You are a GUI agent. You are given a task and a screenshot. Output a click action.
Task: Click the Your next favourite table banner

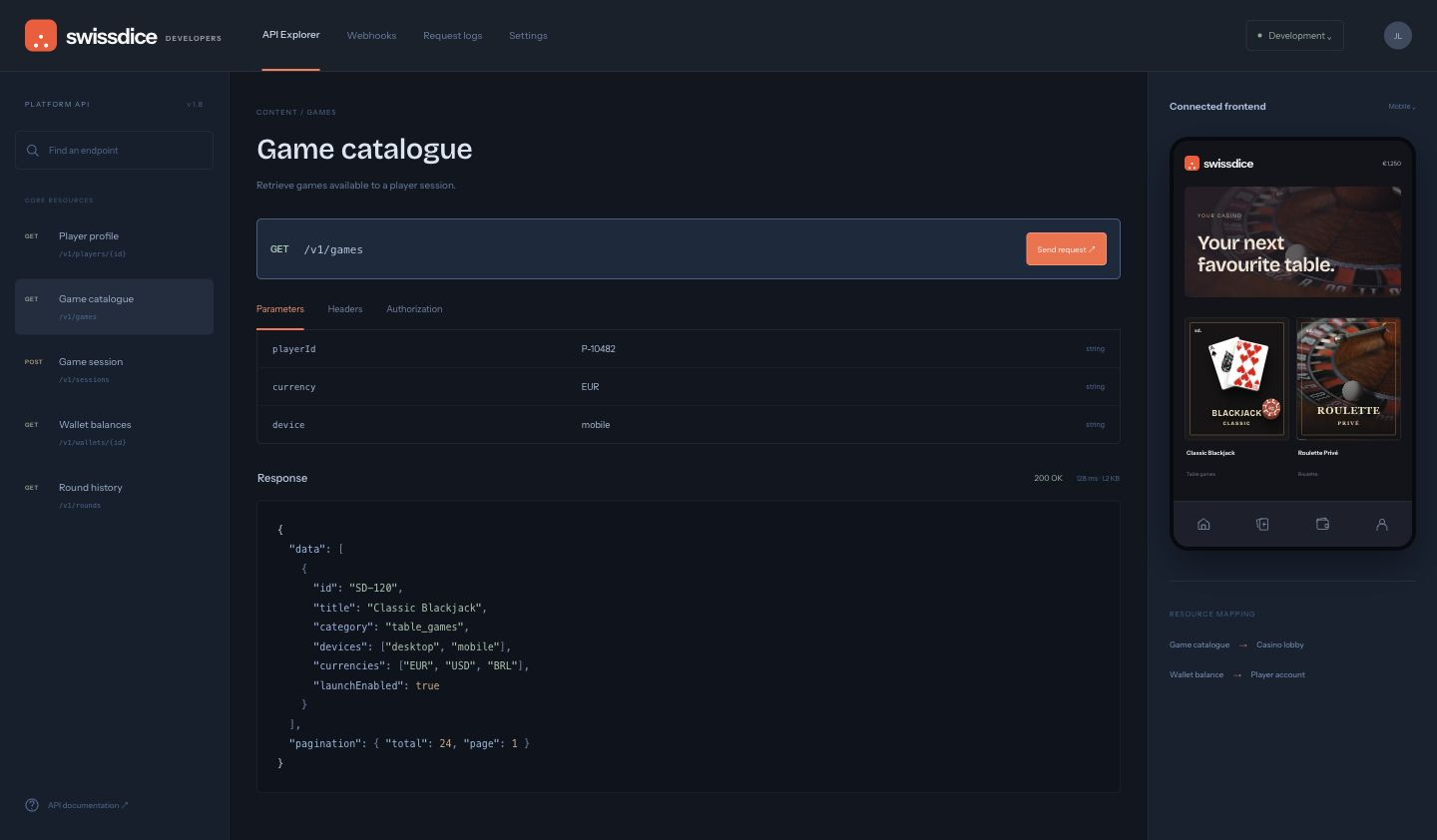[x=1292, y=241]
